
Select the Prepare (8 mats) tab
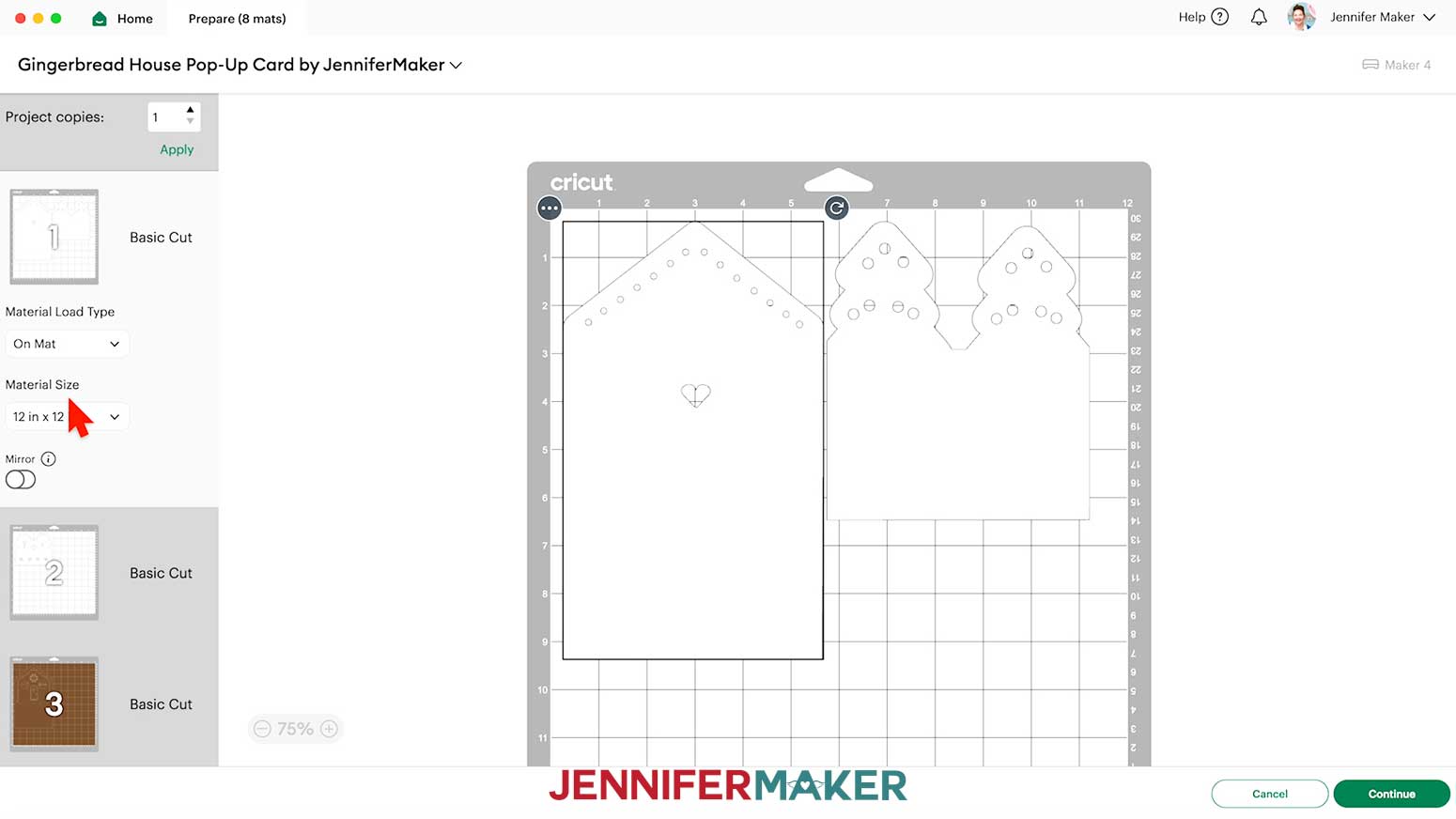tap(237, 19)
